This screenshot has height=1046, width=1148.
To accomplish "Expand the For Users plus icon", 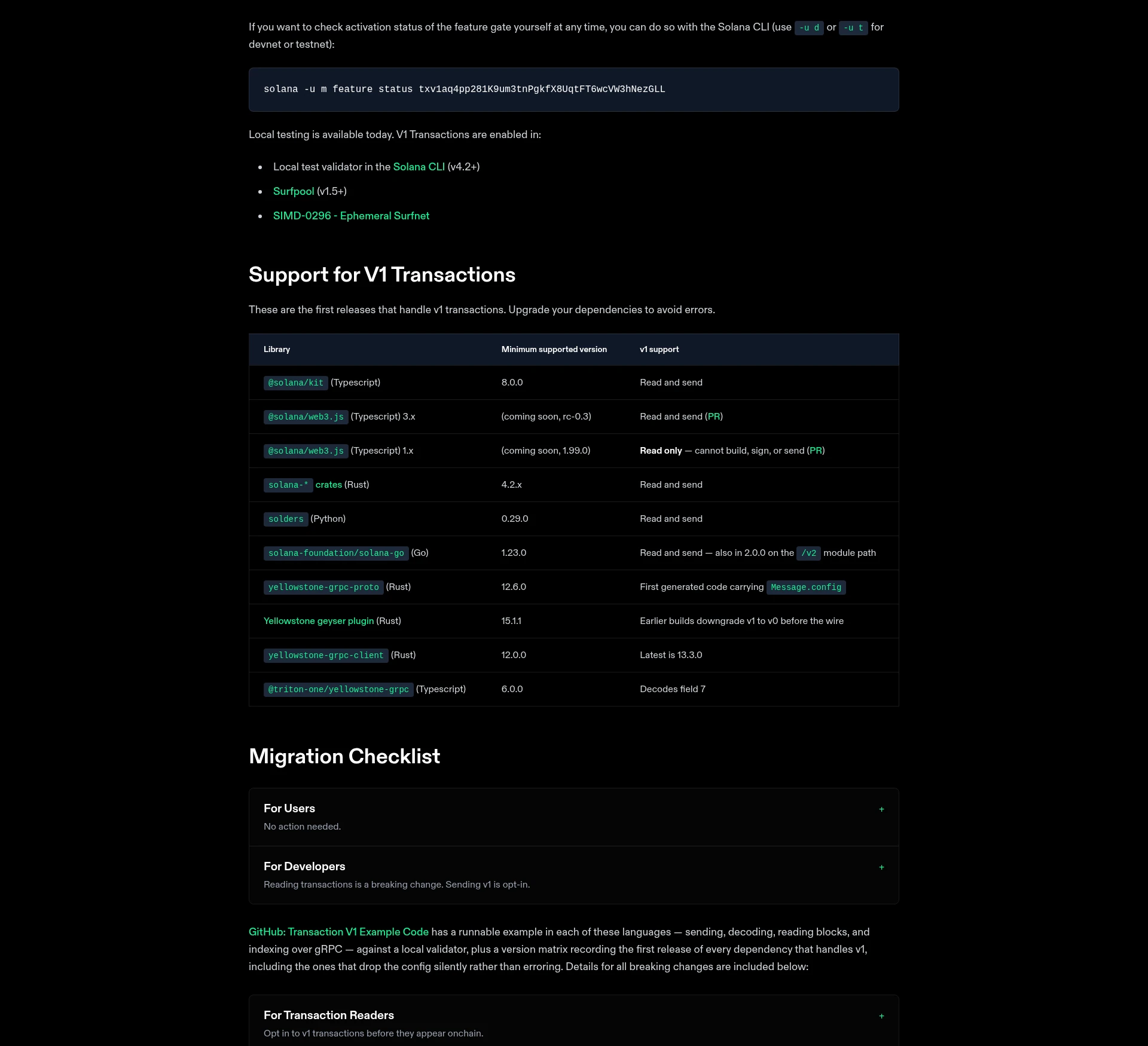I will (881, 809).
